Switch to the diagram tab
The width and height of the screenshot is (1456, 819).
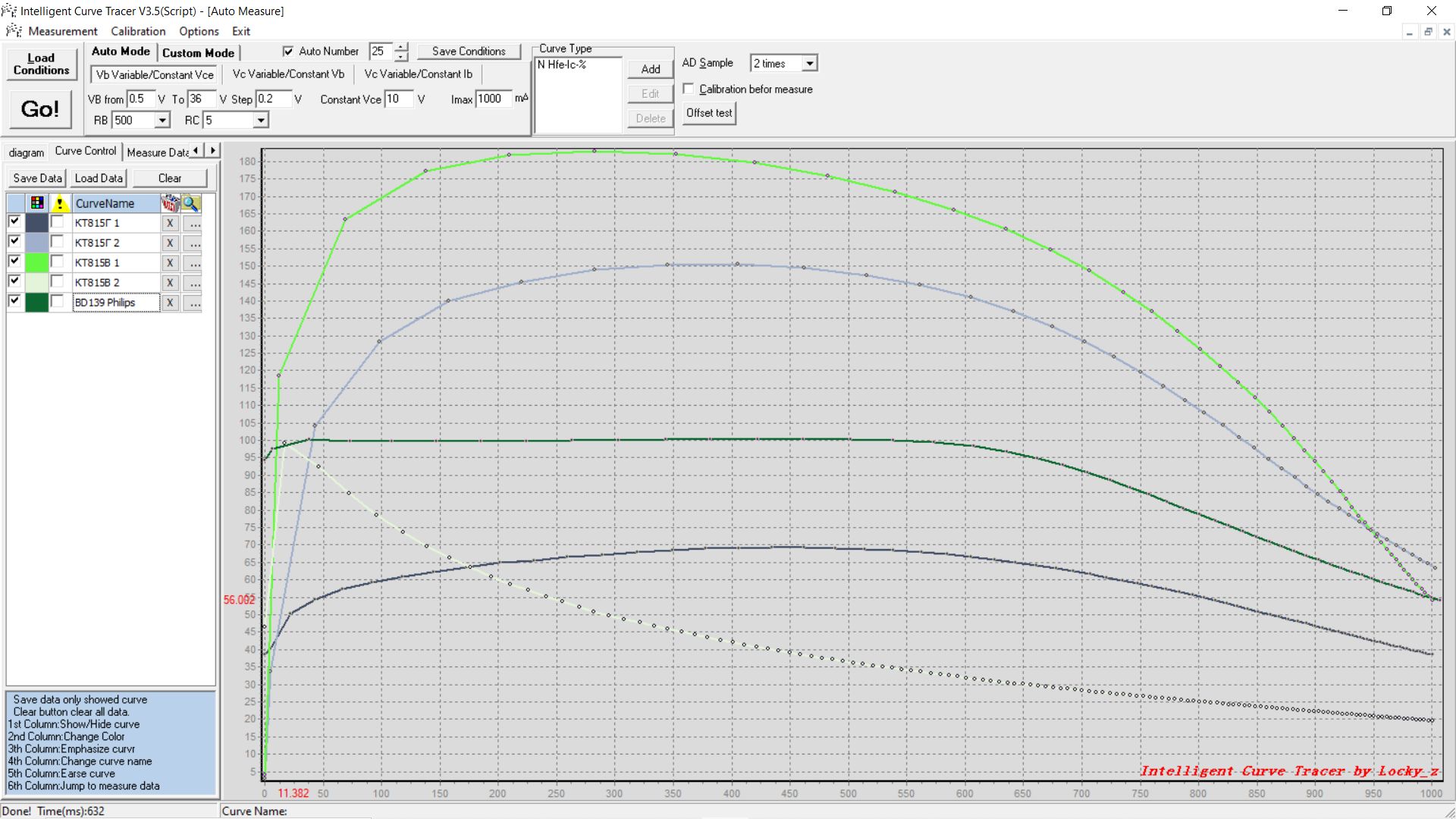[27, 152]
